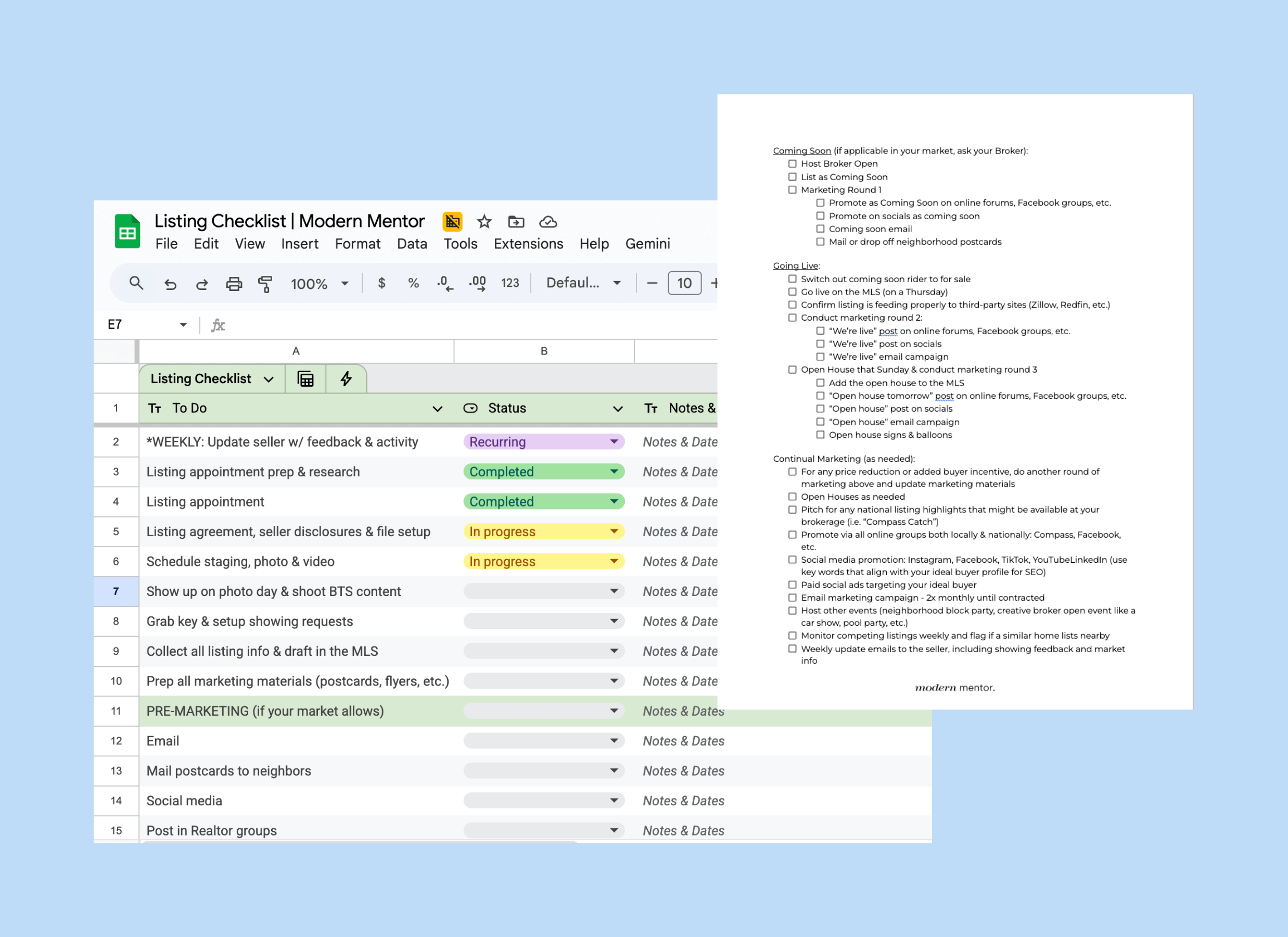
Task: Check the List as Coming Soon box
Action: (x=792, y=176)
